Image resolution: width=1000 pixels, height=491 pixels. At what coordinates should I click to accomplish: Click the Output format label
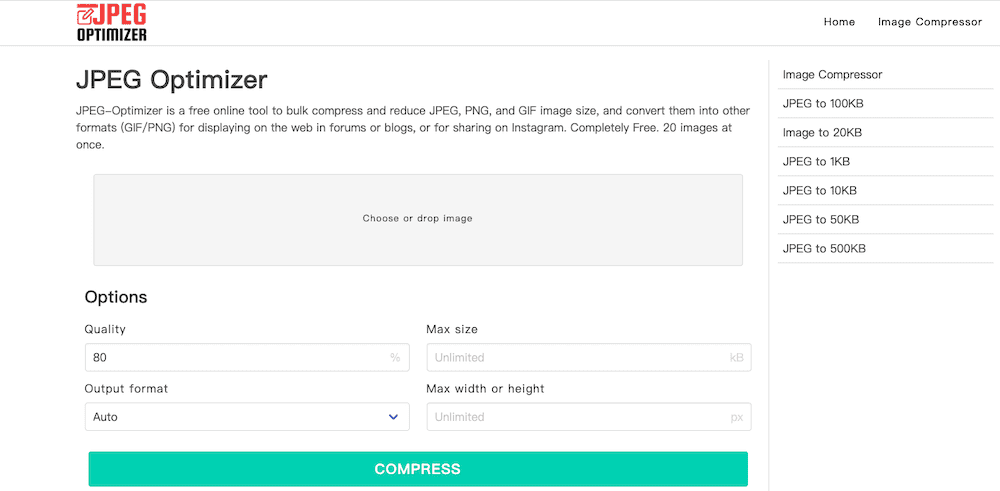point(126,389)
